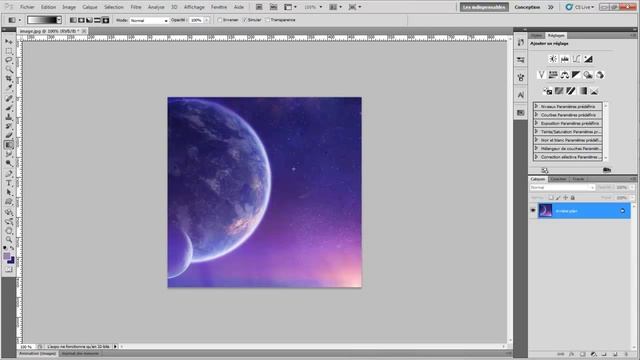This screenshot has height=360, width=640.
Task: Expand Teinte/Saturation presets
Action: click(536, 131)
